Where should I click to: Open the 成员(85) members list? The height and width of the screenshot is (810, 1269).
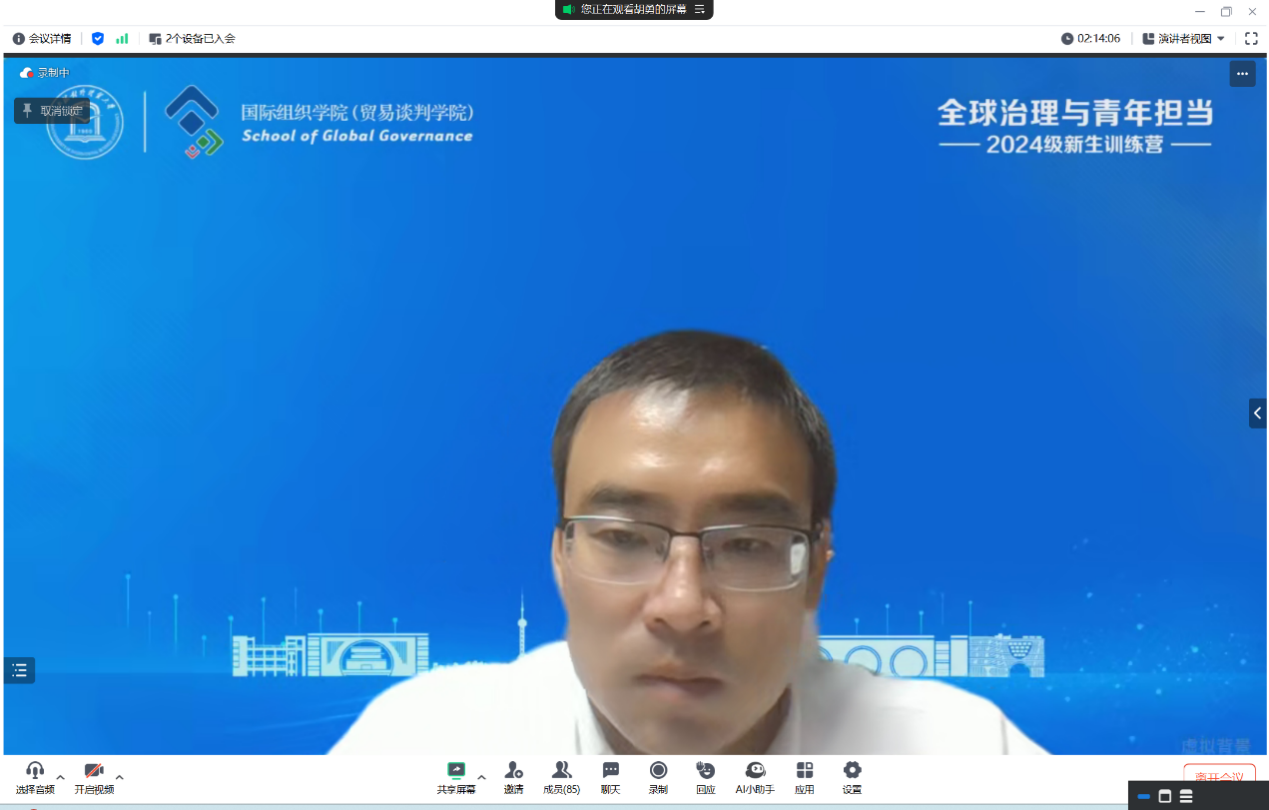click(x=561, y=776)
